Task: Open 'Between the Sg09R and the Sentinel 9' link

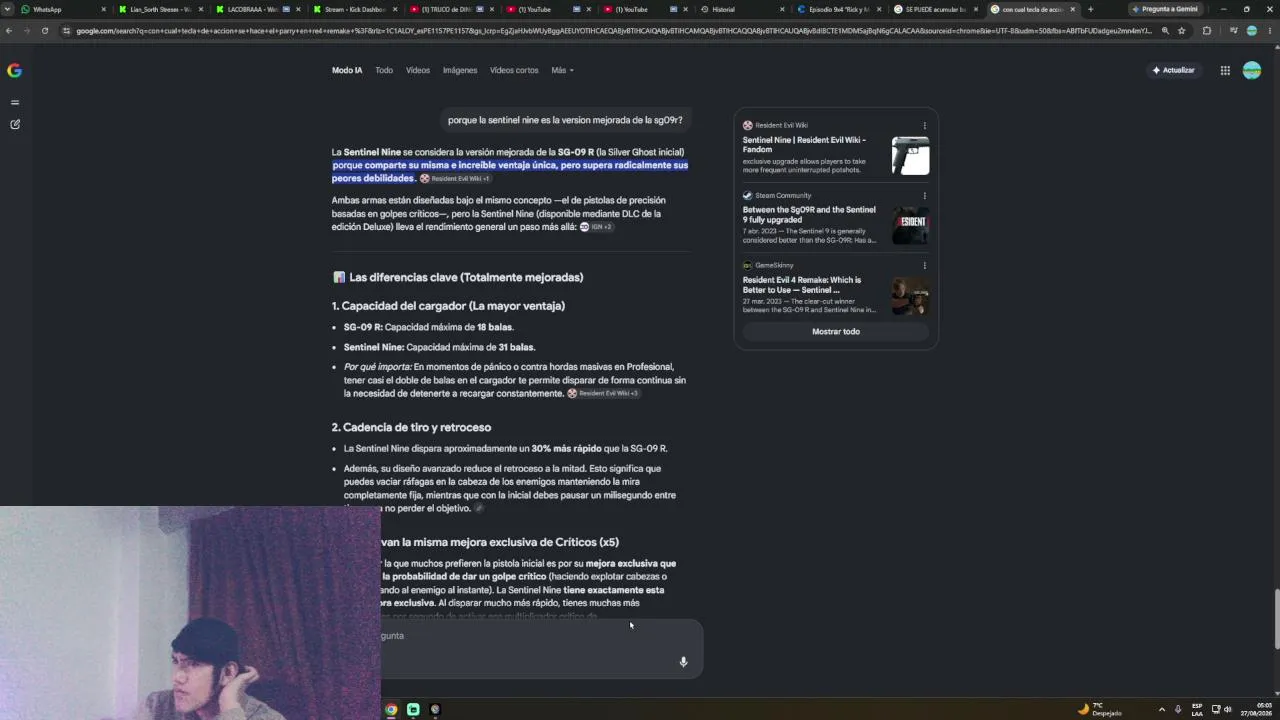Action: tap(809, 214)
